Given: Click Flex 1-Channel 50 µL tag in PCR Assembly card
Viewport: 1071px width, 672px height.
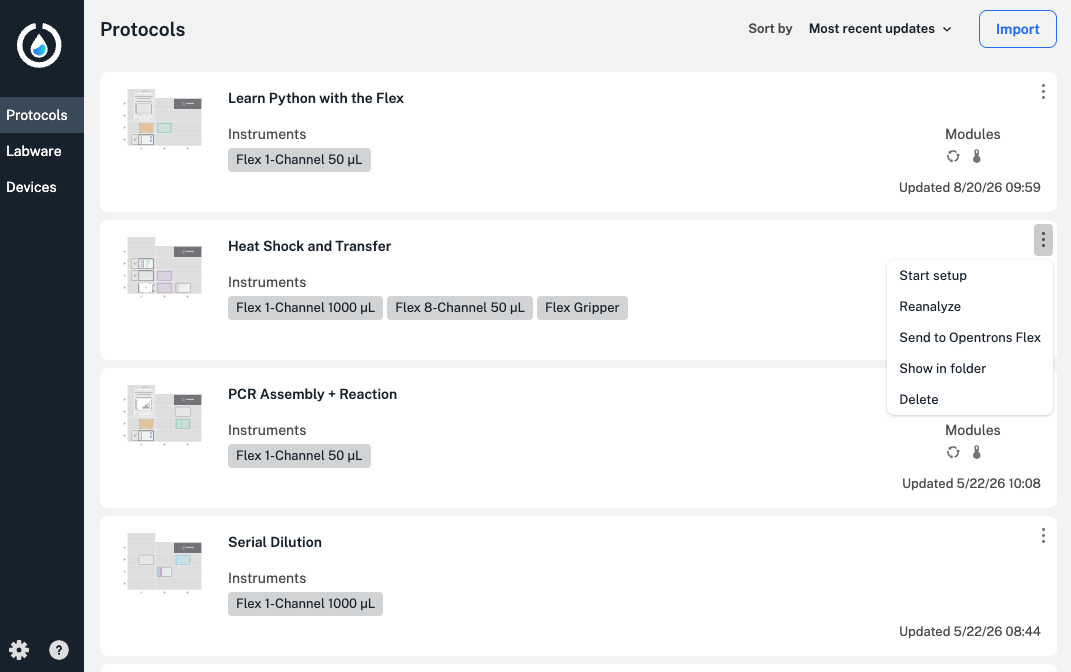Looking at the screenshot, I should [x=299, y=456].
